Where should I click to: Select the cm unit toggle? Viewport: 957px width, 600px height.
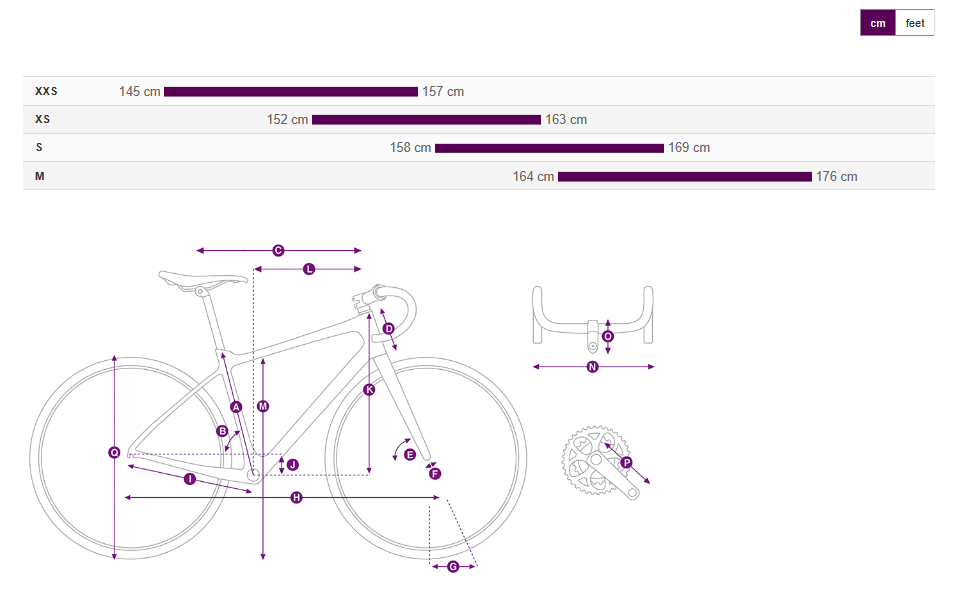pyautogui.click(x=877, y=23)
